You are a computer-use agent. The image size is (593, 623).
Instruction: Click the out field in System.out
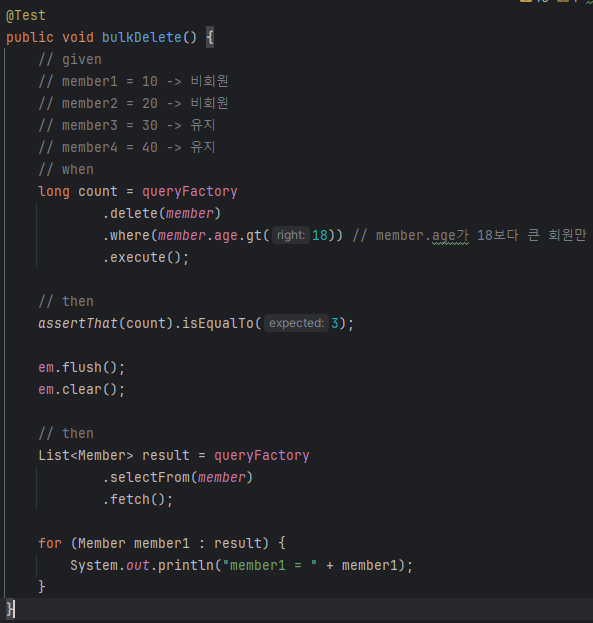138,565
